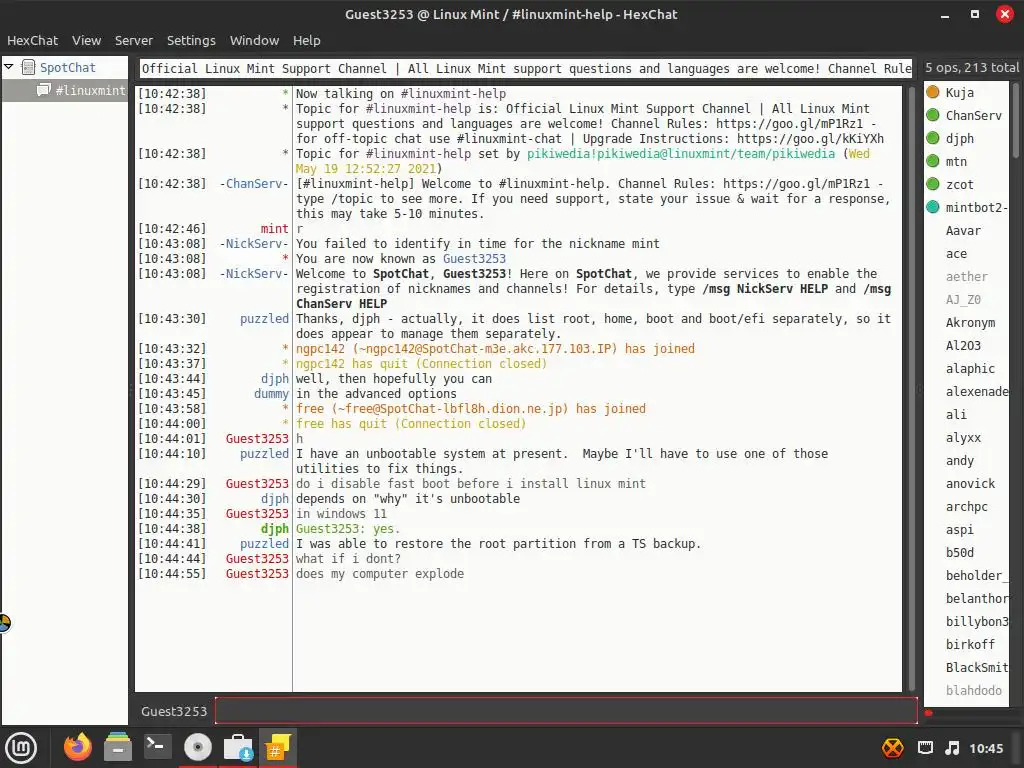Select birkoff in the user list

tap(970, 645)
